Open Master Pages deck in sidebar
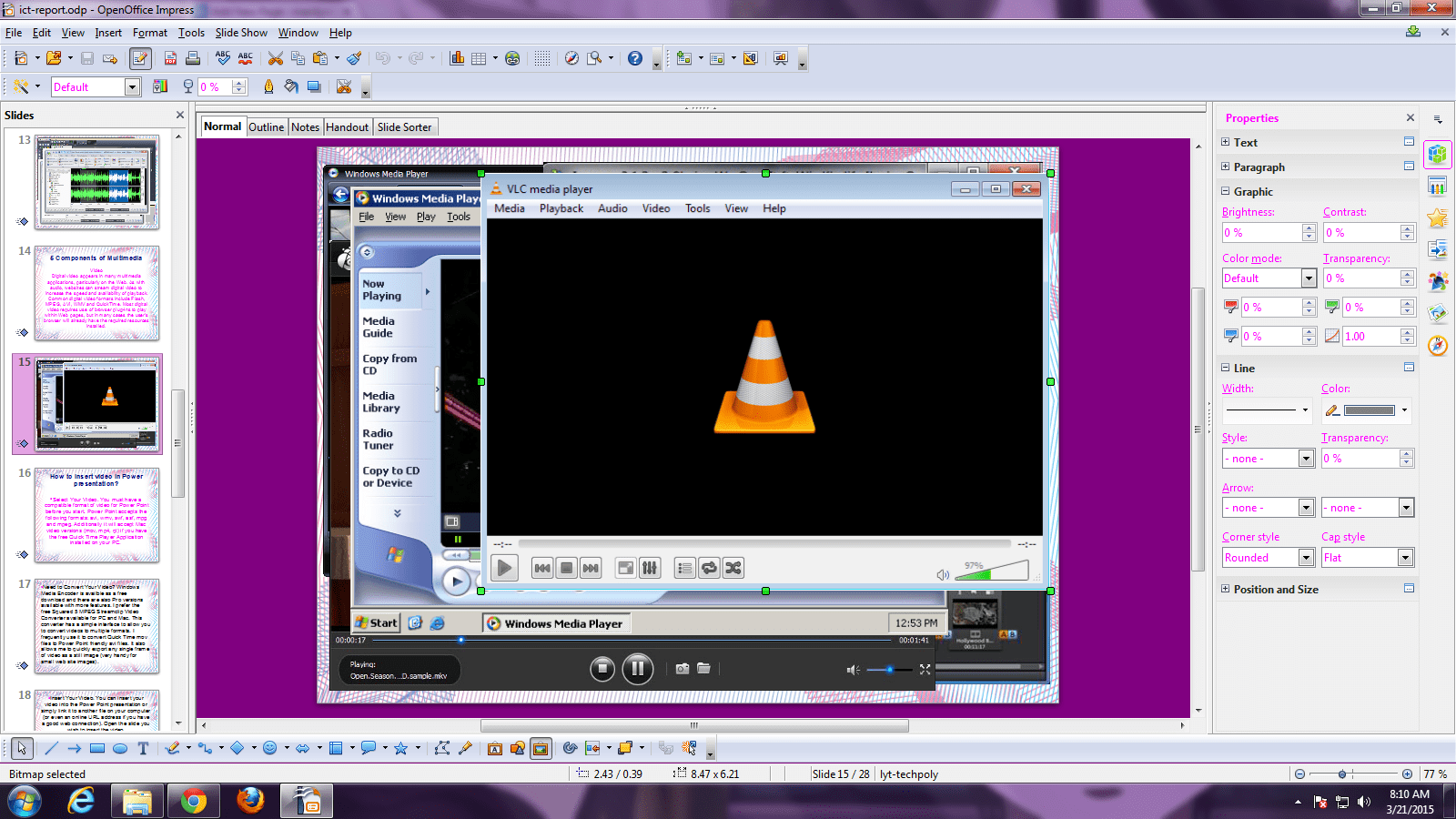 pos(1438,187)
